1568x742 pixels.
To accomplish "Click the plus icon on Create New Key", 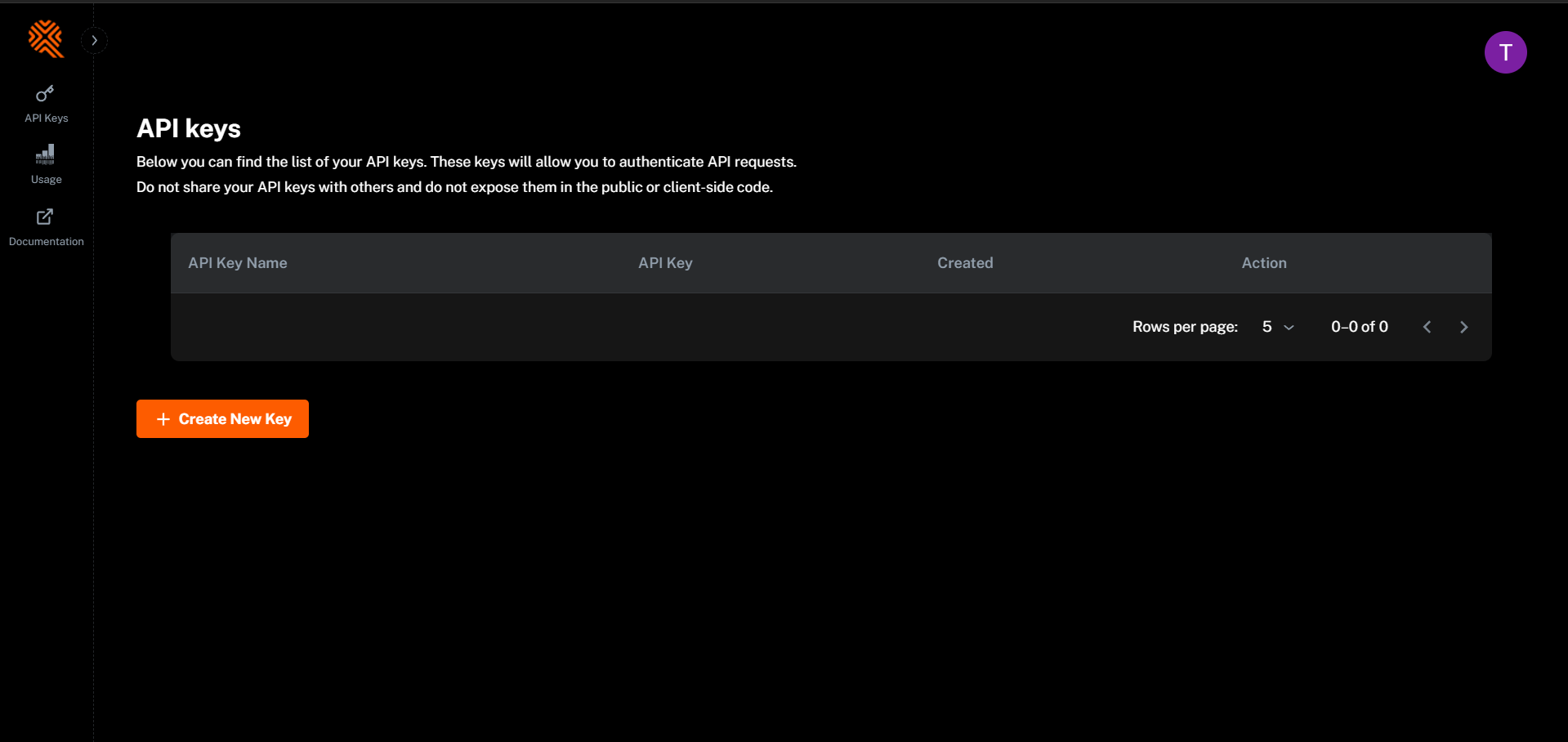I will [x=163, y=419].
